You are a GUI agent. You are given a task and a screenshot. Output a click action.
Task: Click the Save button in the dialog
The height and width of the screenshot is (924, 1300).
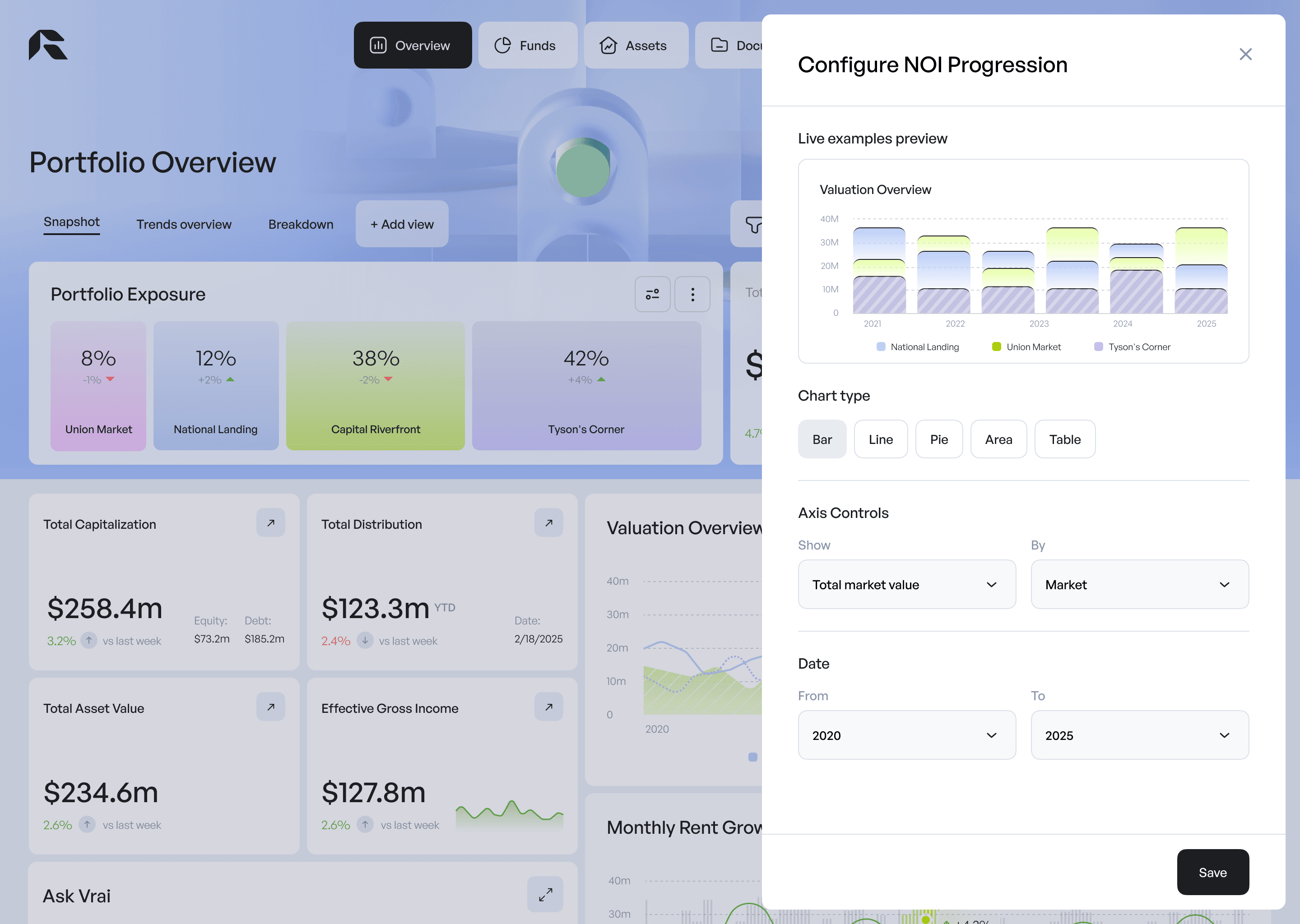coord(1213,872)
